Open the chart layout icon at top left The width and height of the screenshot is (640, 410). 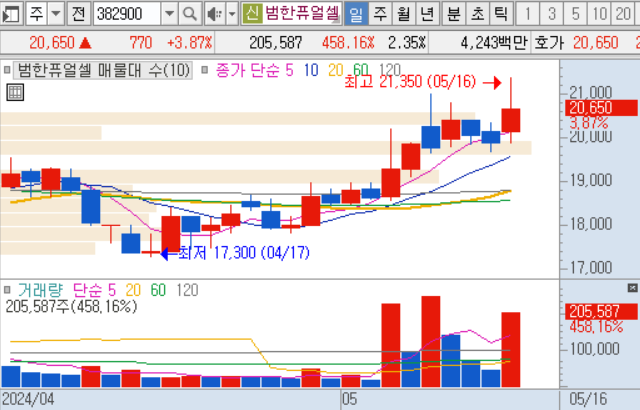pos(10,14)
